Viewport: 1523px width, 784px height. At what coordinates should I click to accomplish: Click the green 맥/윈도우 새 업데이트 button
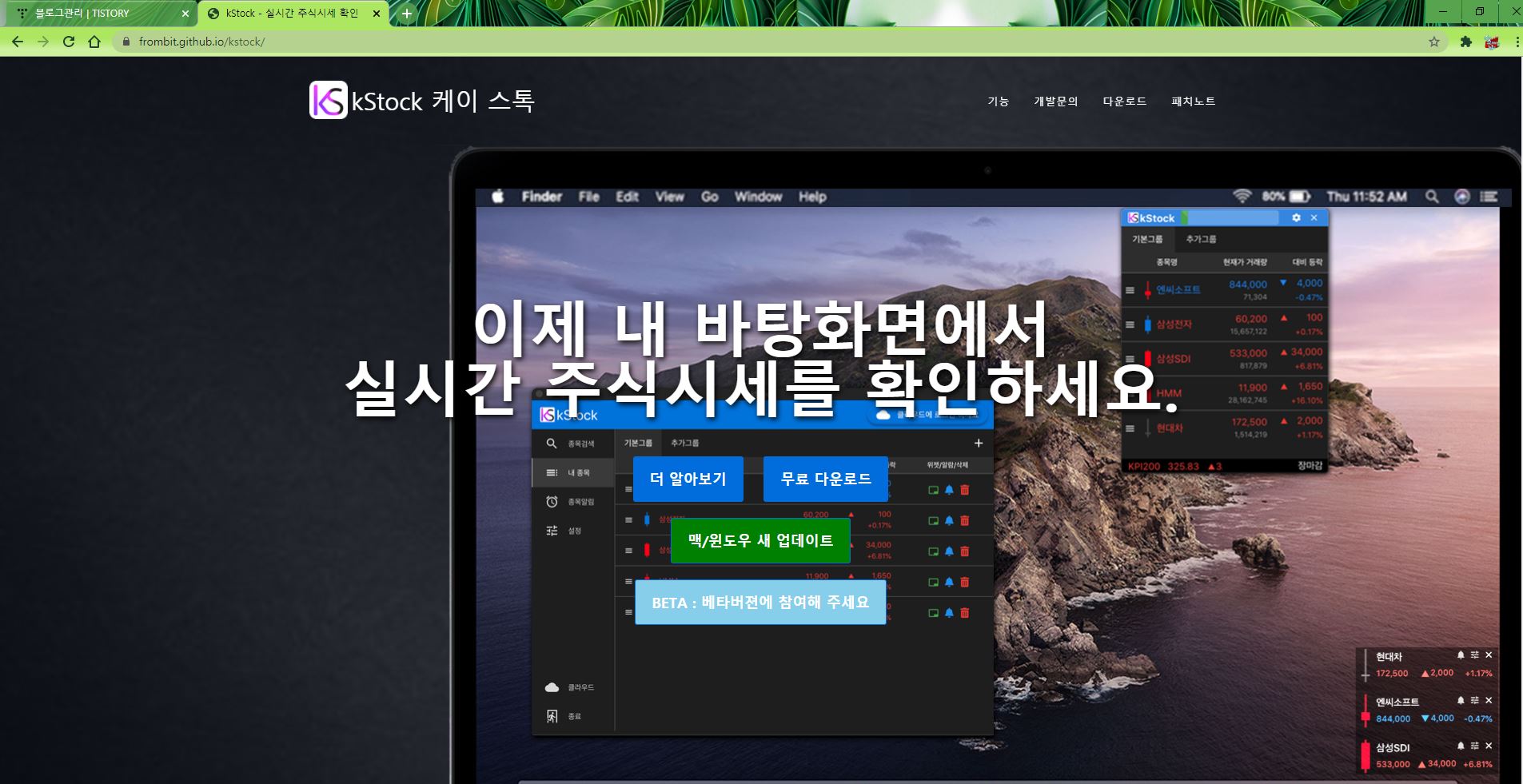click(760, 540)
